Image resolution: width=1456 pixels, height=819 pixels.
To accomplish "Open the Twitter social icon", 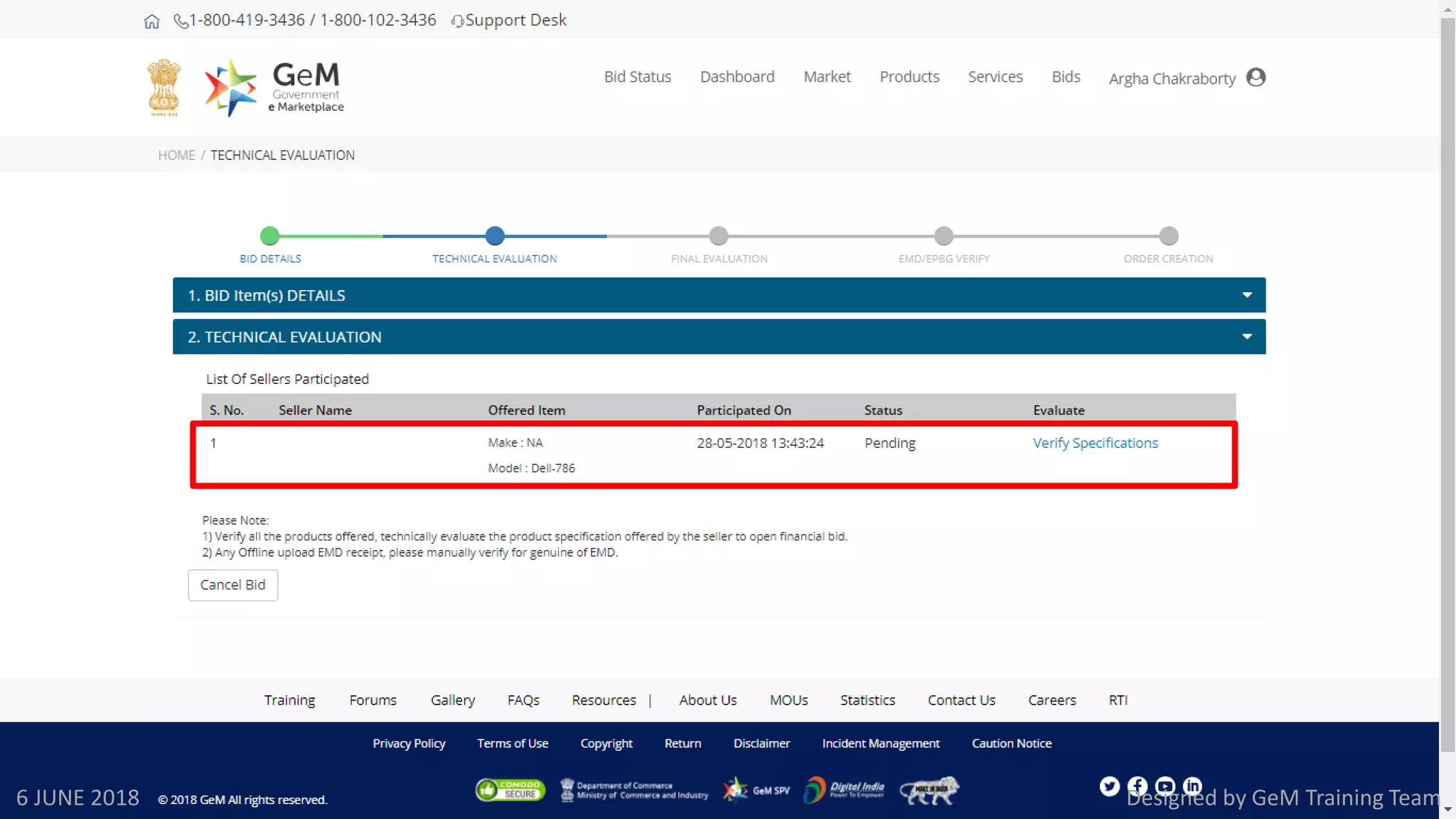I will 1109,786.
